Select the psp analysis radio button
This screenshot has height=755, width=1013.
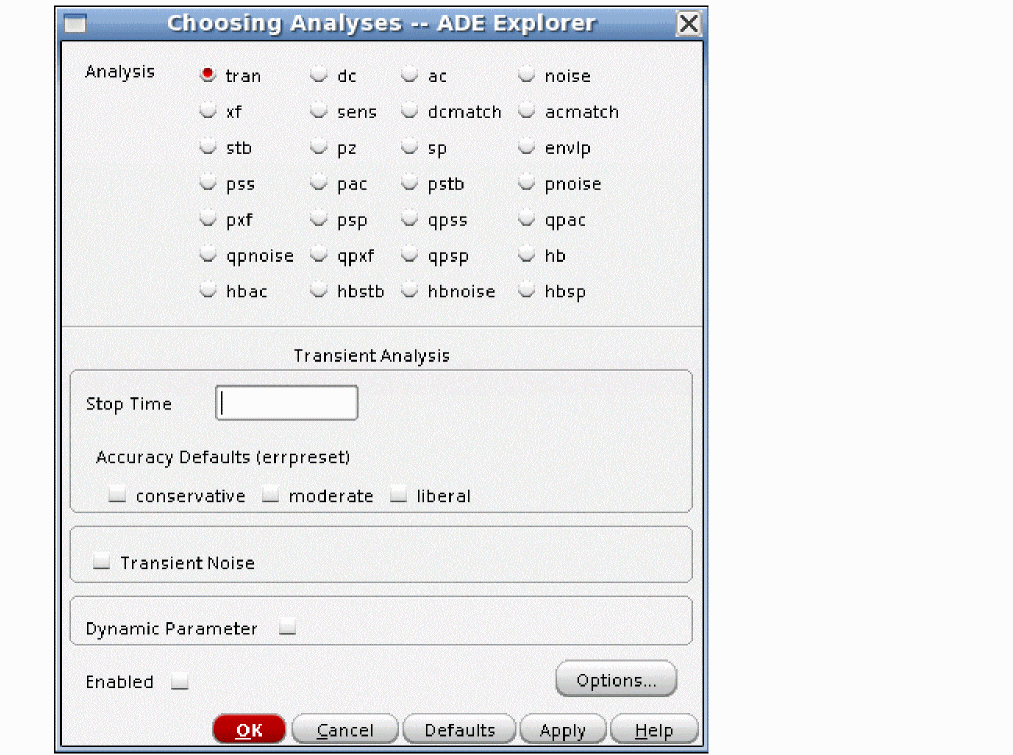319,220
